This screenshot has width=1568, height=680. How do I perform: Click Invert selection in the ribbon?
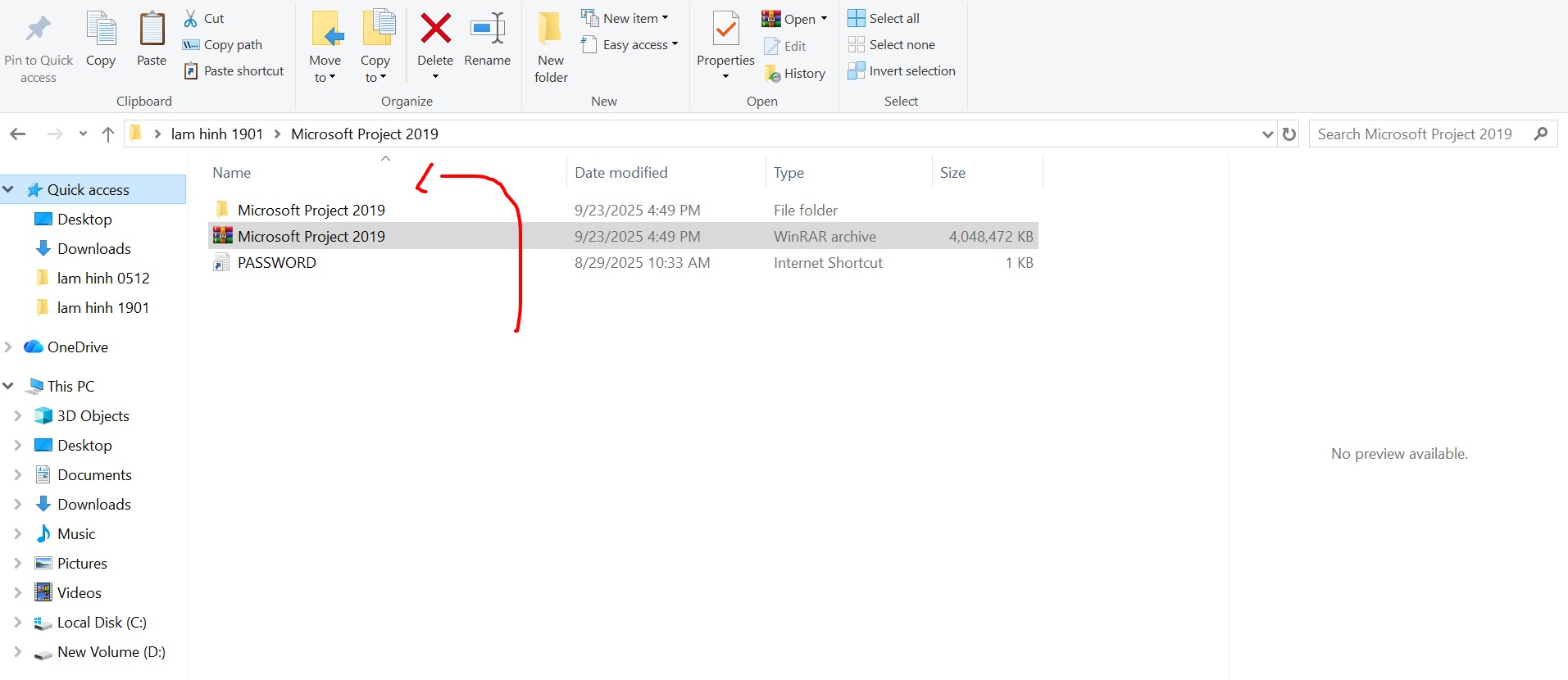point(911,71)
